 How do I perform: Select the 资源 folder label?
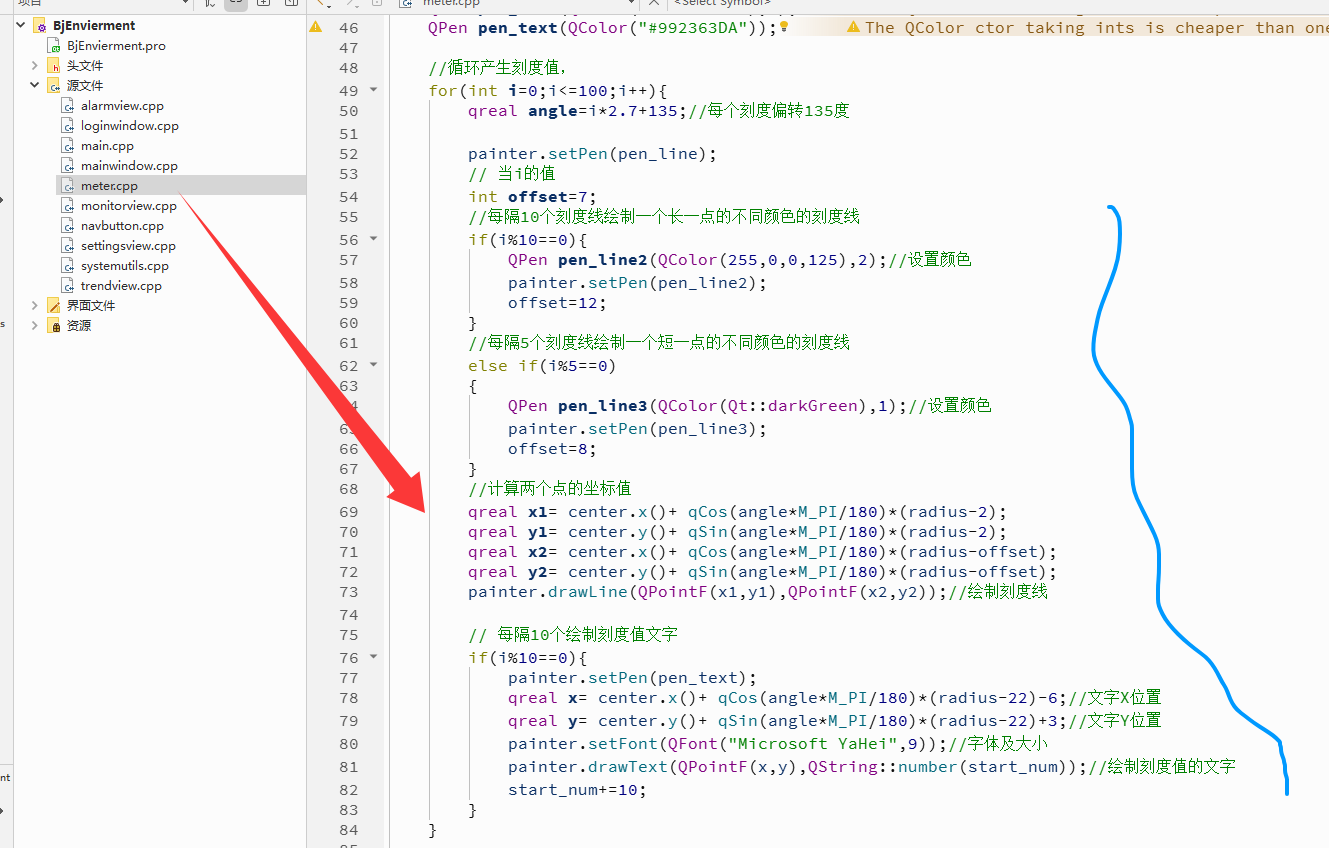point(79,326)
